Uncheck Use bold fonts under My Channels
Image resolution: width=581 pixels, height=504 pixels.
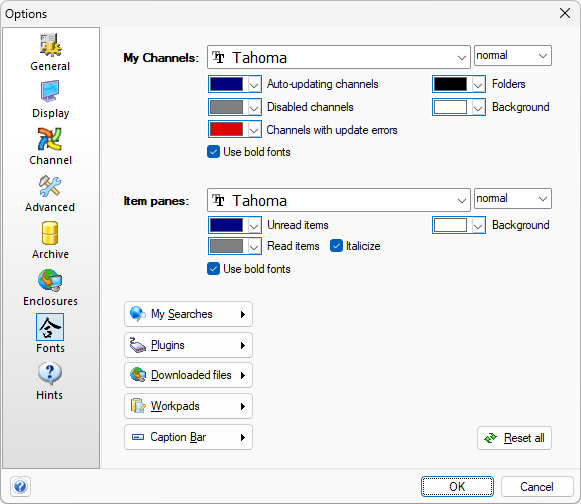(213, 152)
